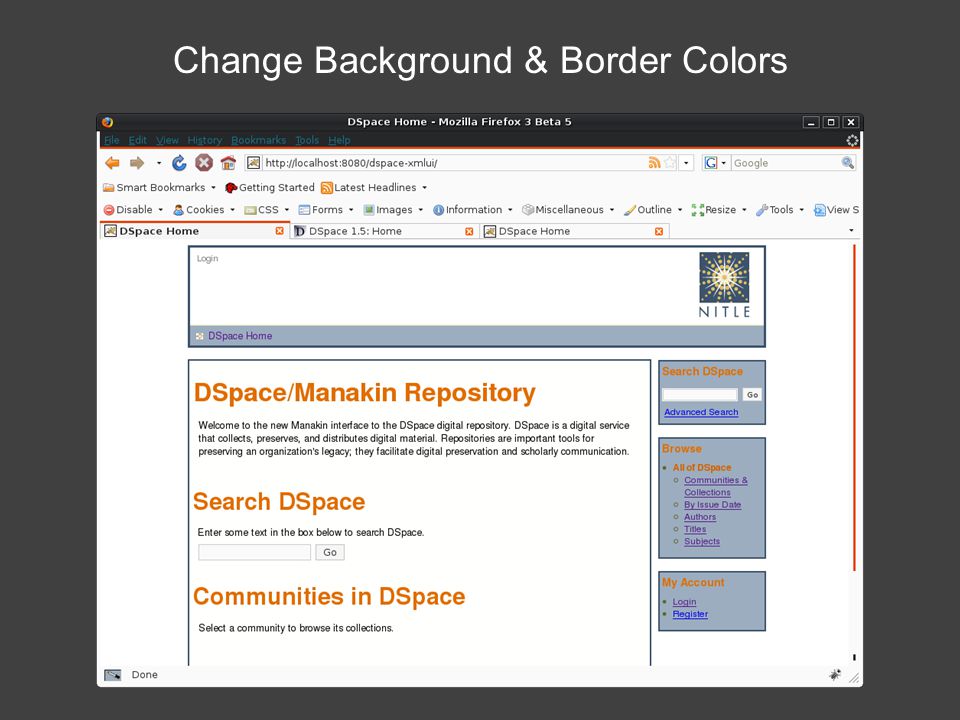Open the Tools menu in menu bar
Screen dimensions: 960x720
pyautogui.click(x=307, y=140)
